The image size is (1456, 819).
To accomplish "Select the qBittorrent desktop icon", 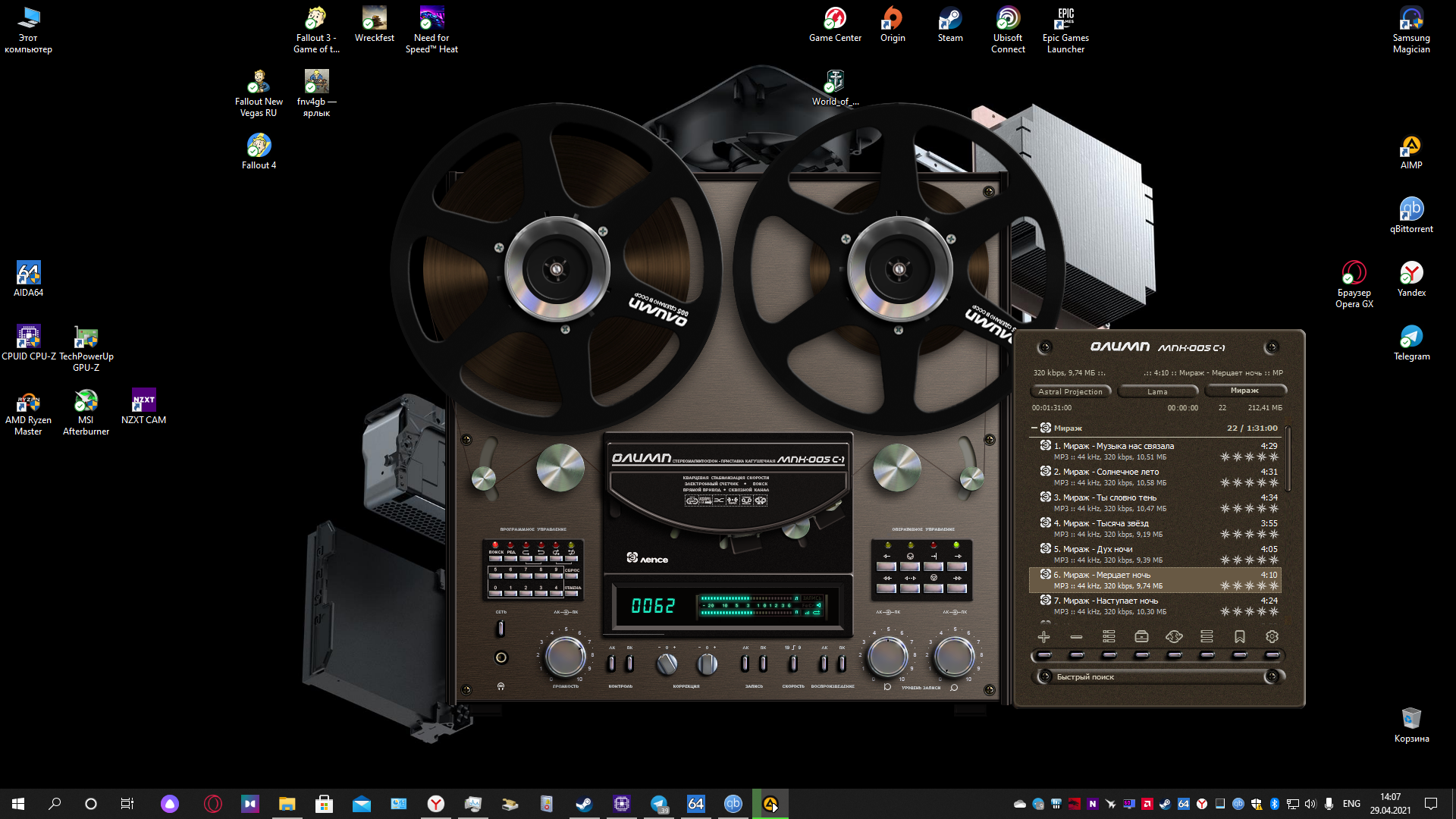I will tap(1411, 215).
